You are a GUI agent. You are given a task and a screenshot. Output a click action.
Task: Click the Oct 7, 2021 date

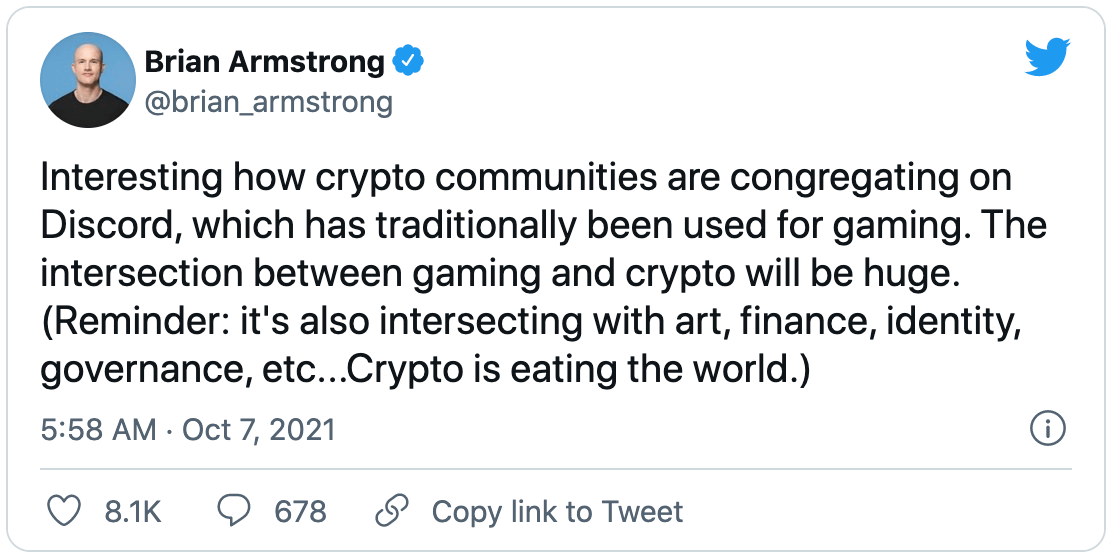click(256, 430)
